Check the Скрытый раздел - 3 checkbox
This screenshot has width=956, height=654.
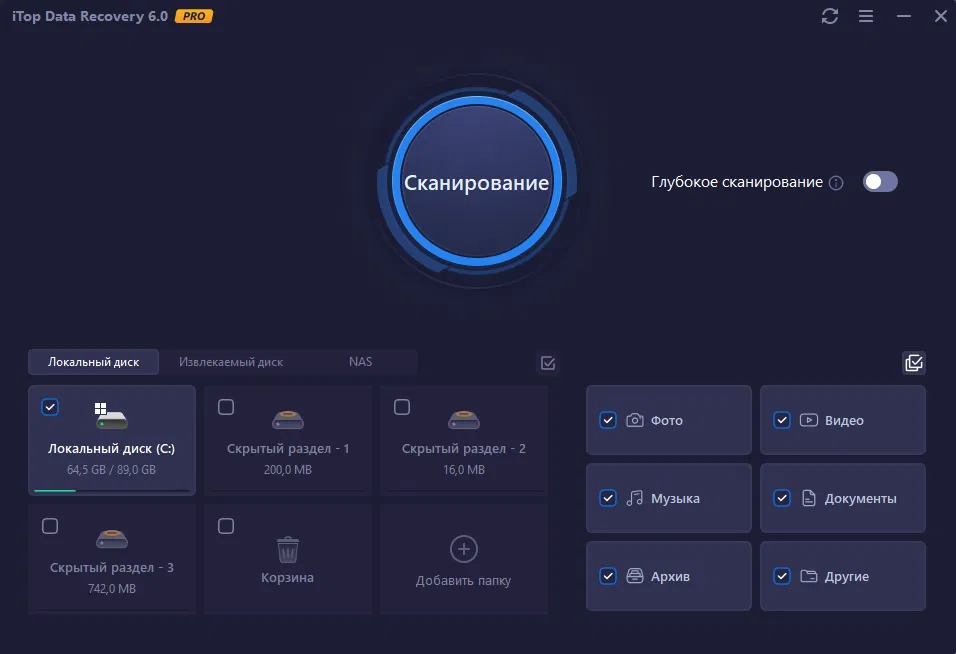(50, 526)
